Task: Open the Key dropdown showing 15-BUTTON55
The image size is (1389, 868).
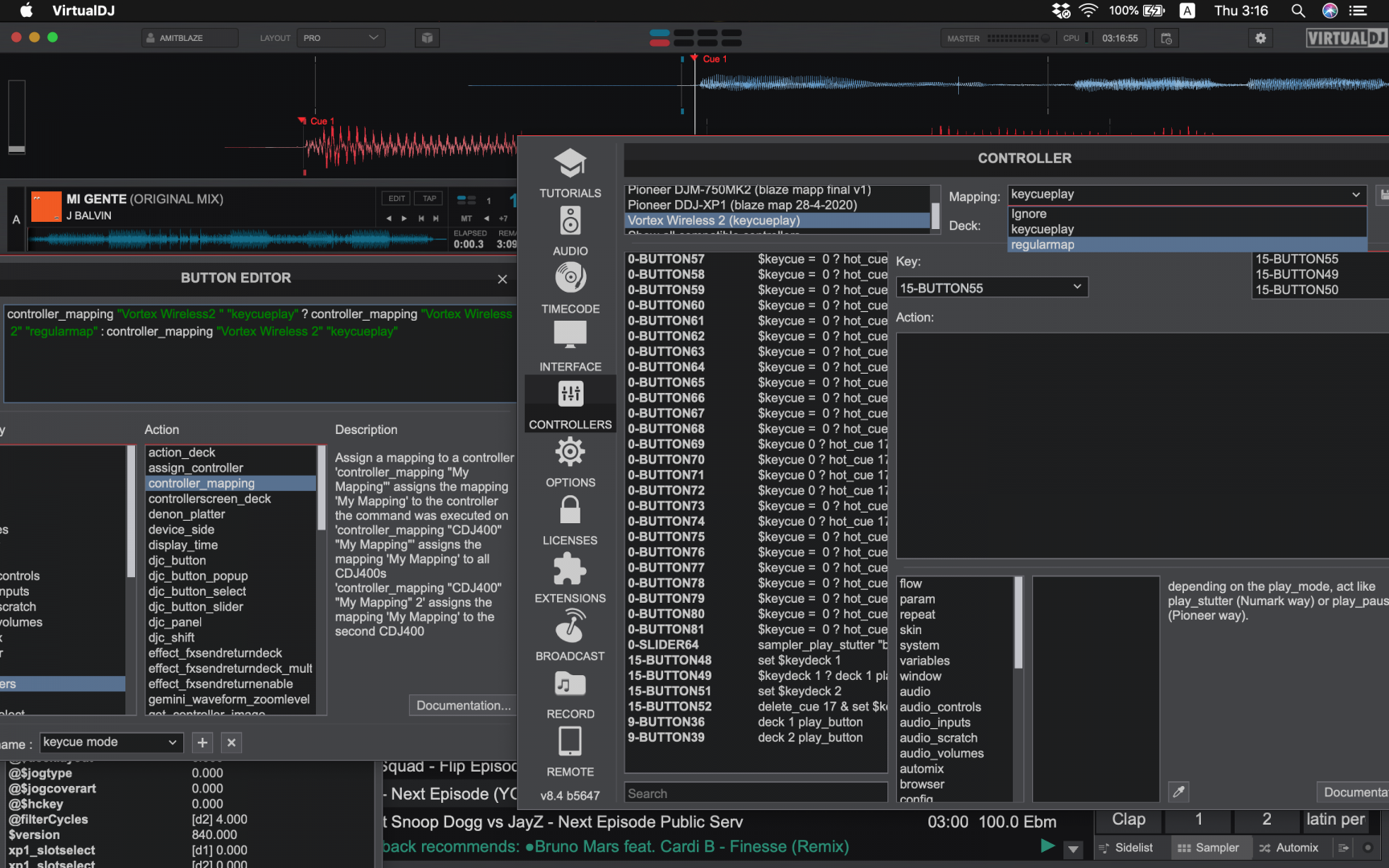Action: [x=992, y=288]
